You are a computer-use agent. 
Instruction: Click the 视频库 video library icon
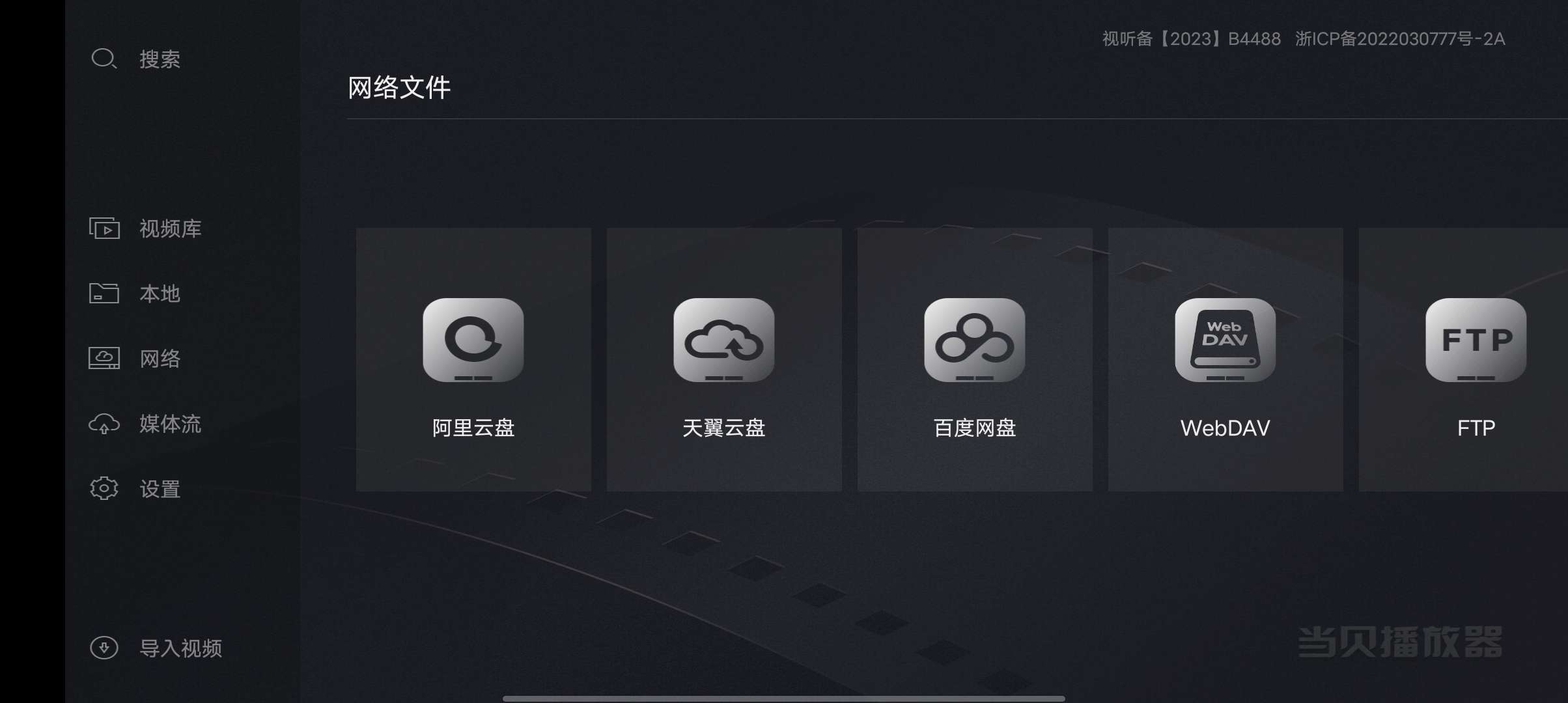104,228
